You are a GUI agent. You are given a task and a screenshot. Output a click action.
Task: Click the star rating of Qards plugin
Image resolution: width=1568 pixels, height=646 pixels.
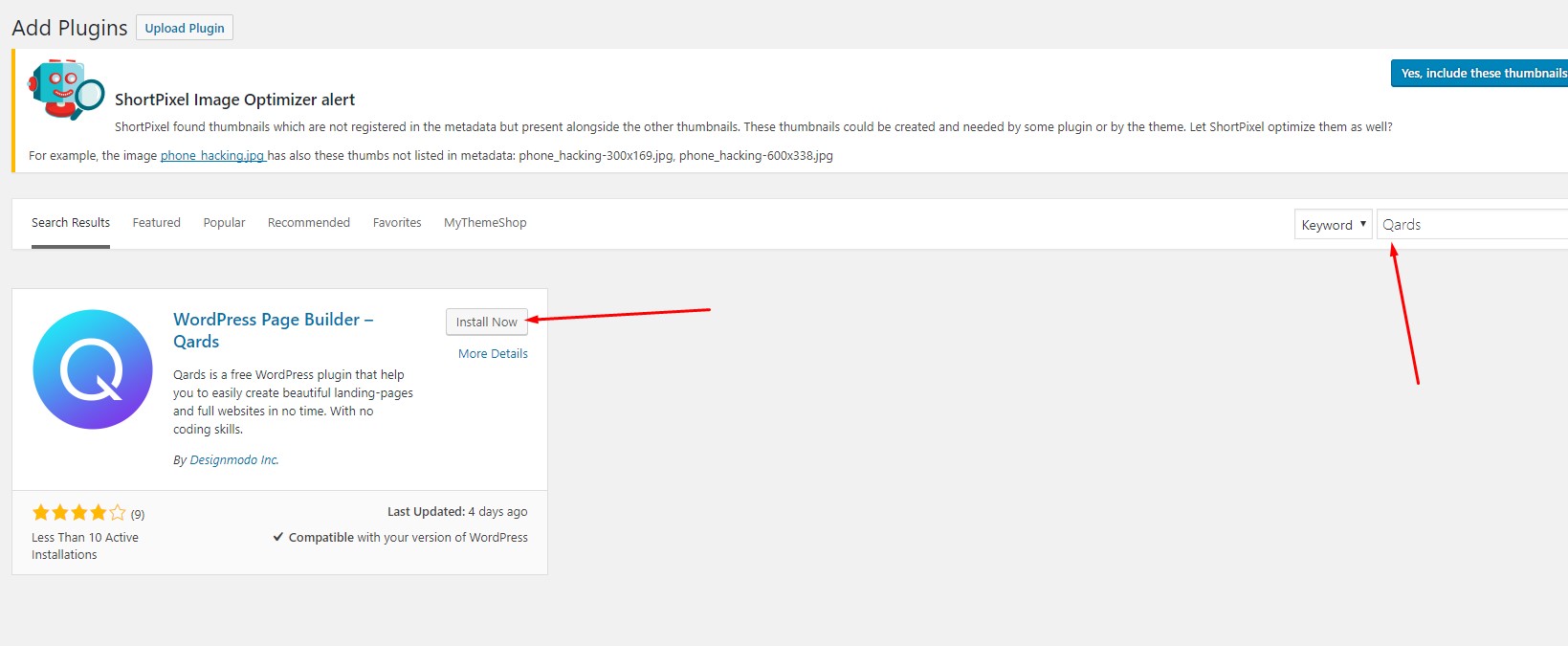(x=79, y=513)
